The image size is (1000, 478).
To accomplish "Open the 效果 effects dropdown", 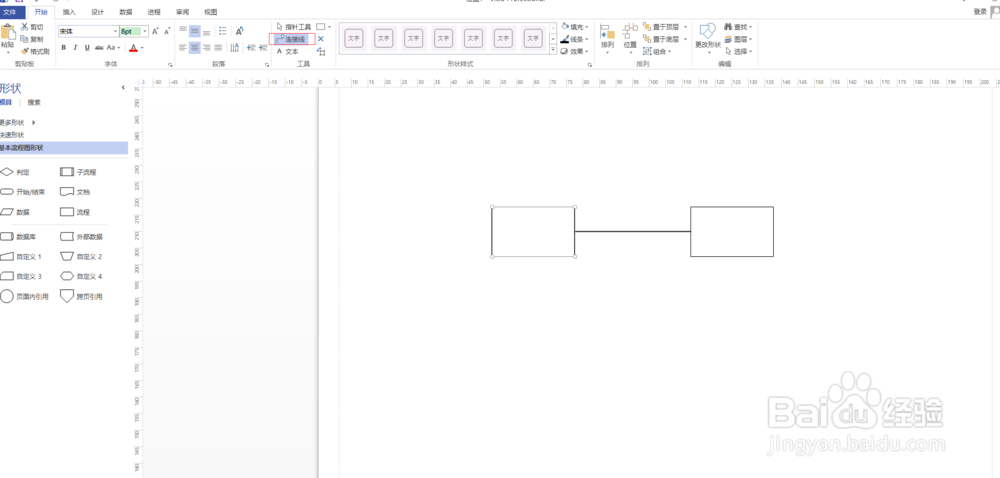I will coord(575,52).
